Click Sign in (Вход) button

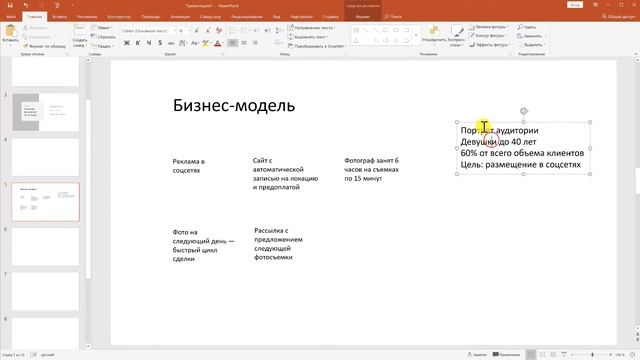575,5
